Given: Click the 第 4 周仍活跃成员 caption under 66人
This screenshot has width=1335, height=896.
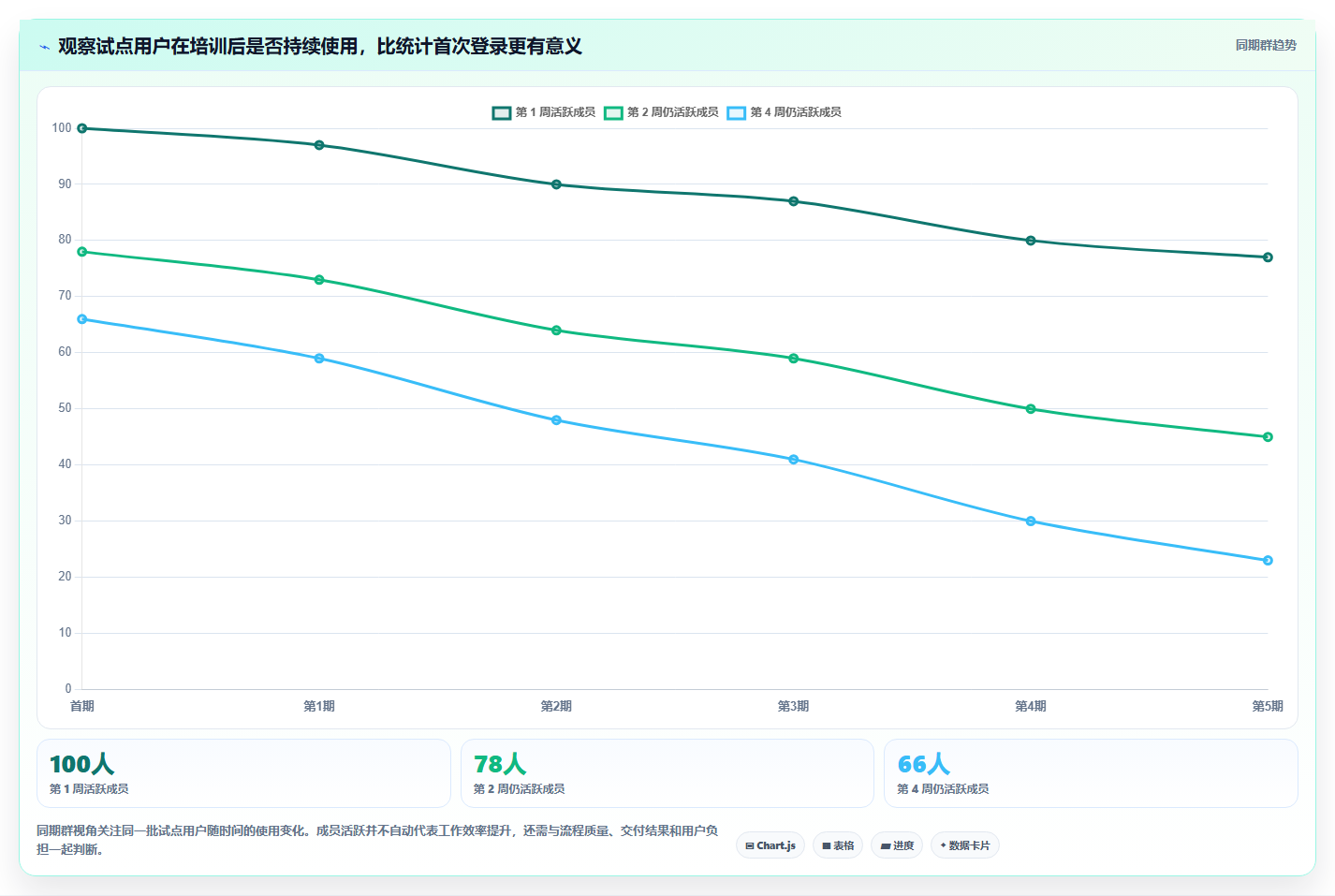Looking at the screenshot, I should pos(943,789).
